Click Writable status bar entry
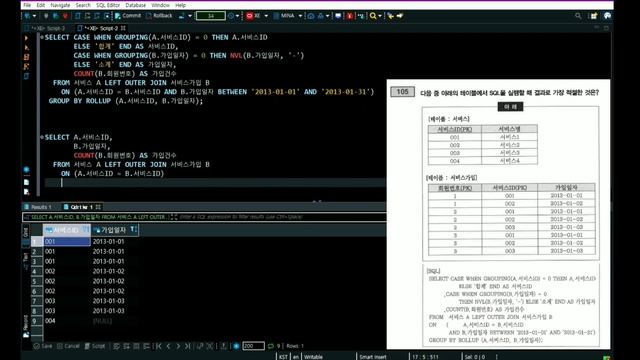 [x=313, y=357]
